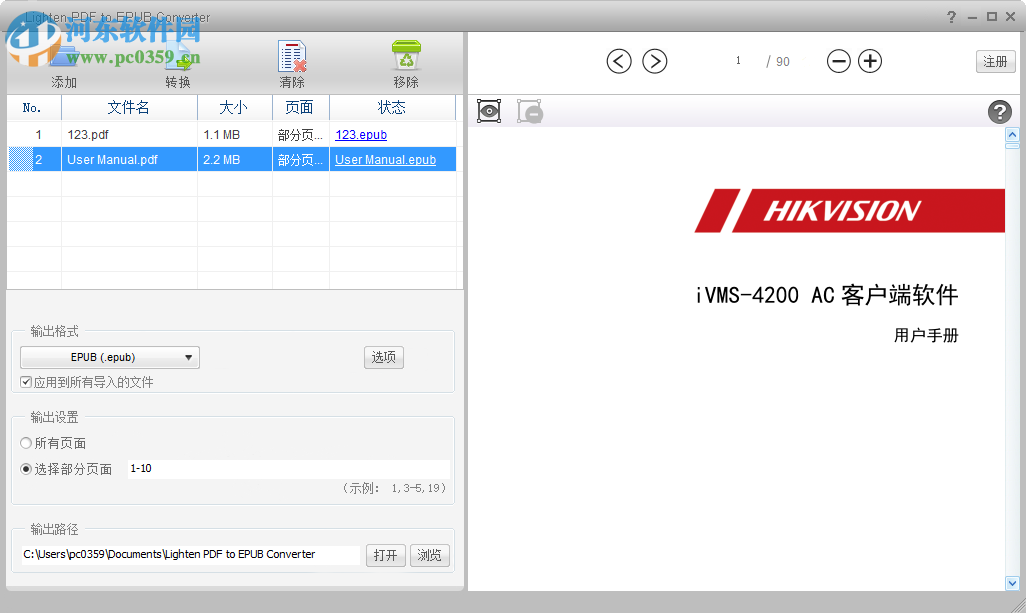Go to next page with right arrow
Image resolution: width=1026 pixels, height=613 pixels.
tap(655, 61)
